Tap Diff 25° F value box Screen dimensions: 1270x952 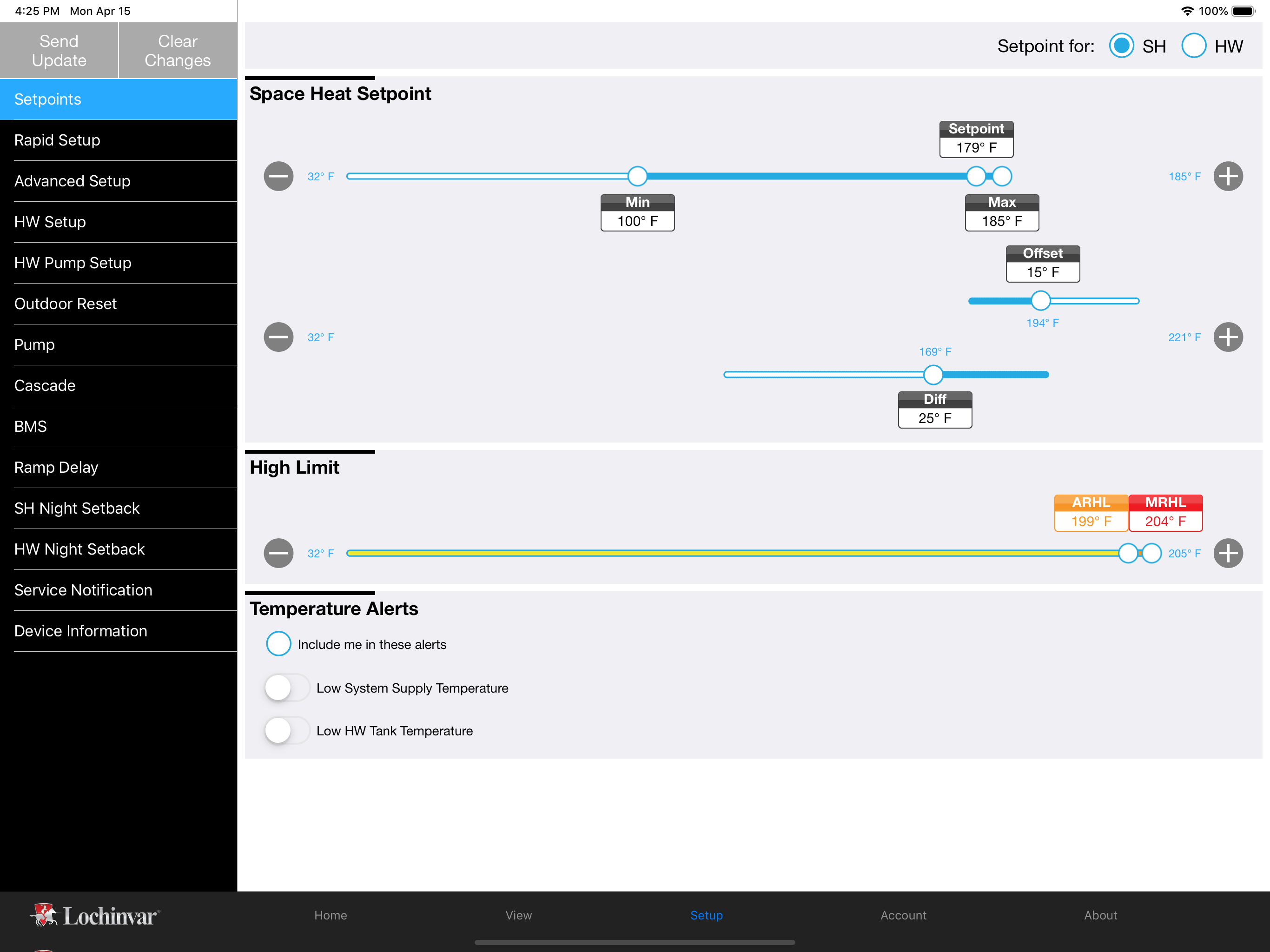coord(935,410)
